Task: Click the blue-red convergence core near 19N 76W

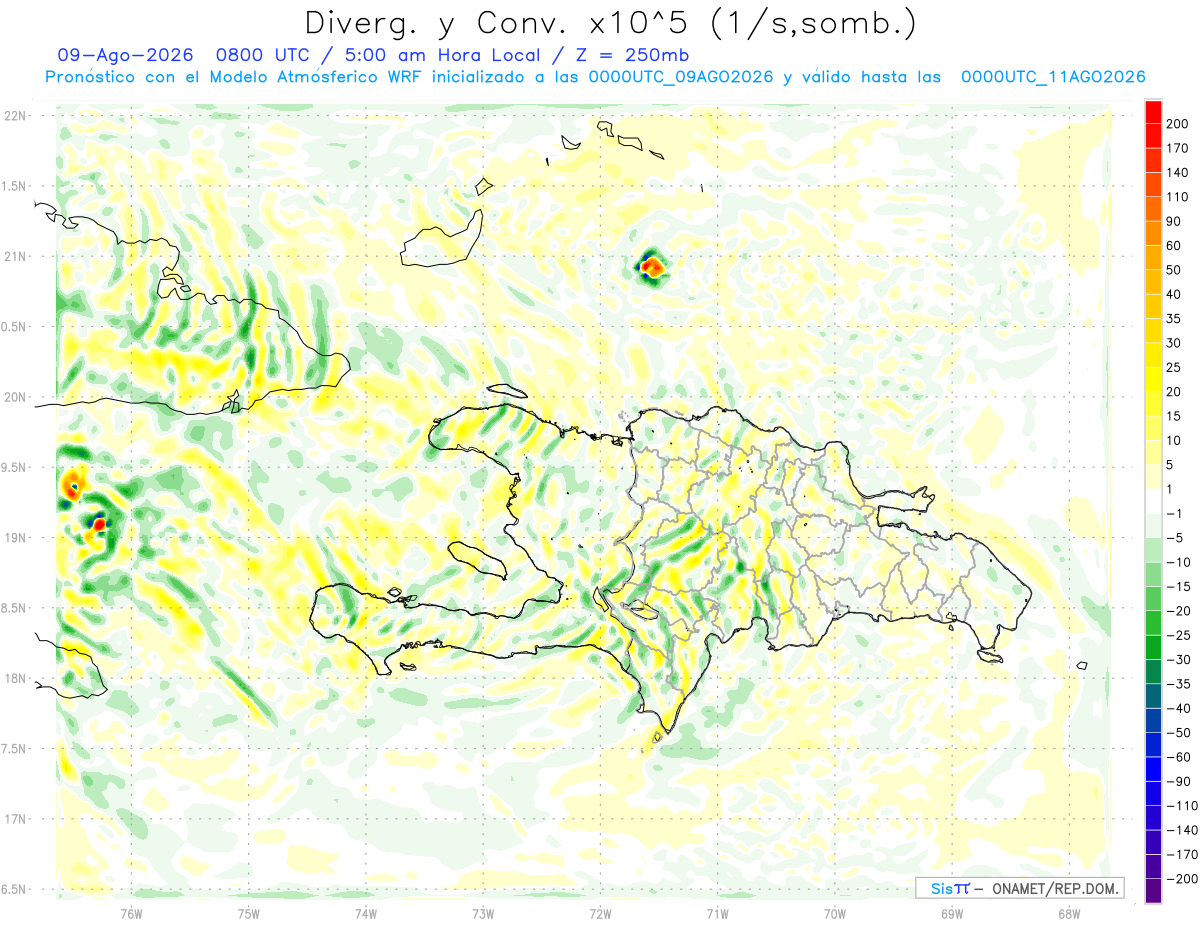Action: tap(98, 522)
